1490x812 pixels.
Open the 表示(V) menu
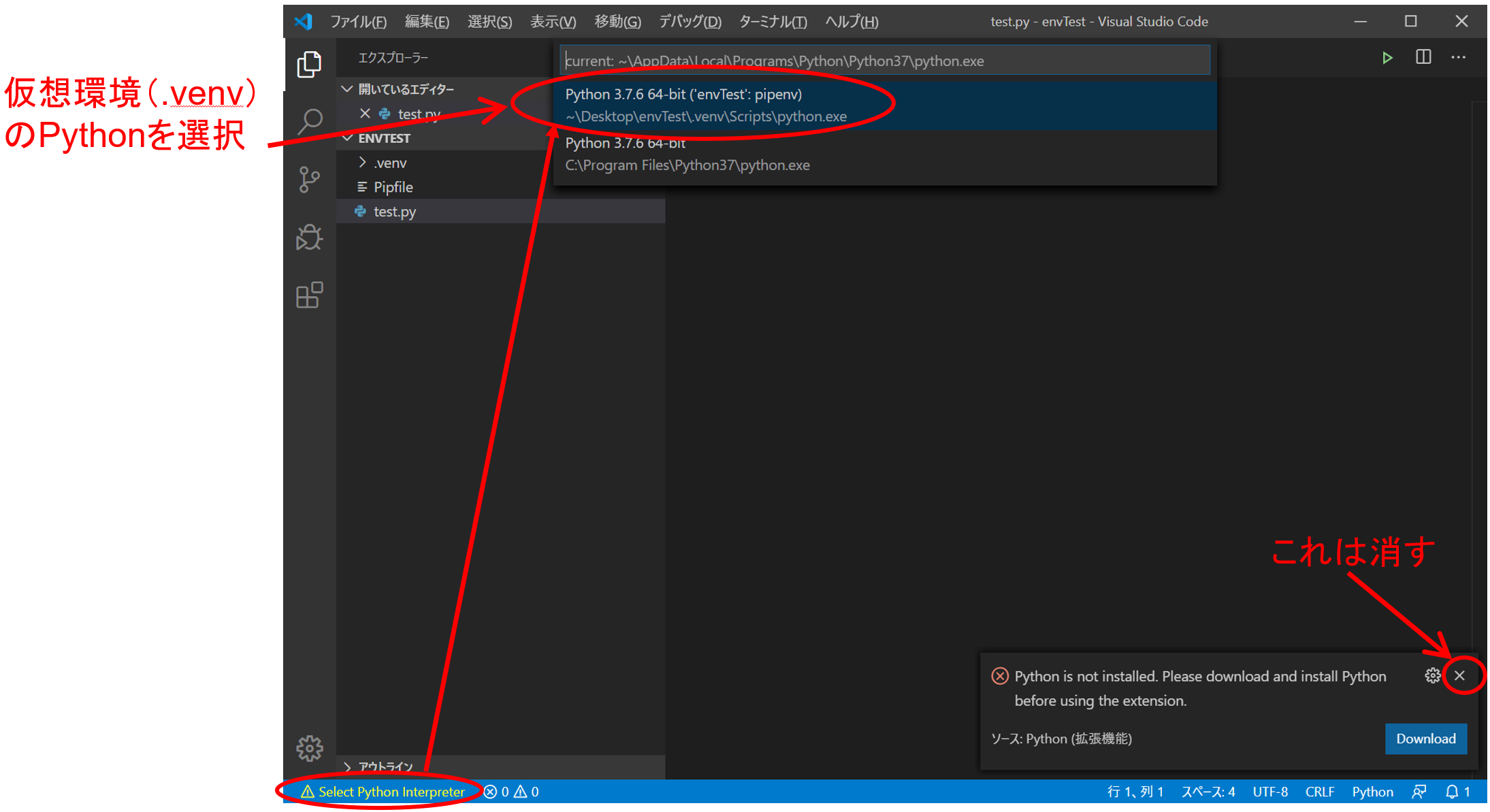(553, 22)
